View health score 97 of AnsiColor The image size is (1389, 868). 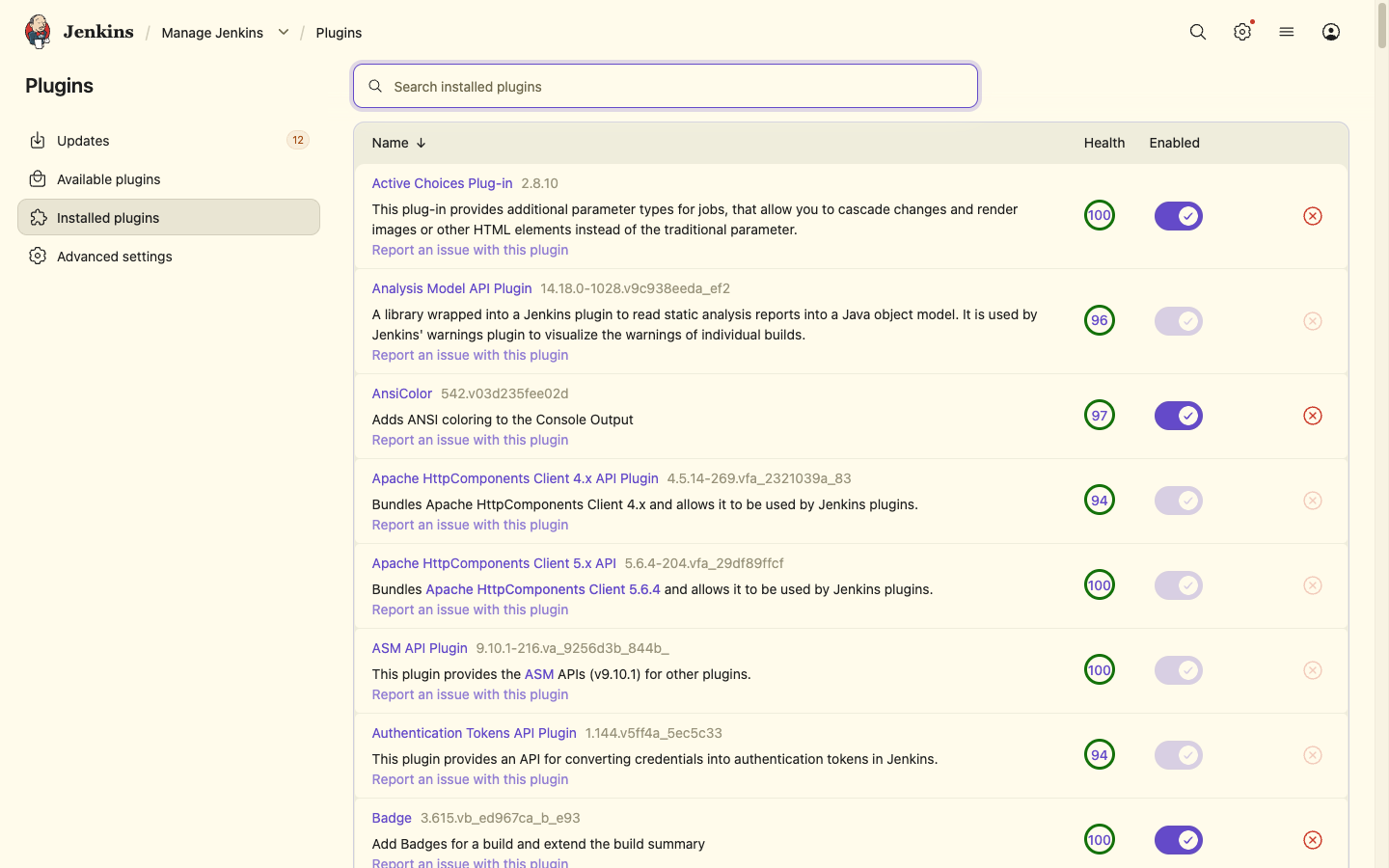point(1100,415)
